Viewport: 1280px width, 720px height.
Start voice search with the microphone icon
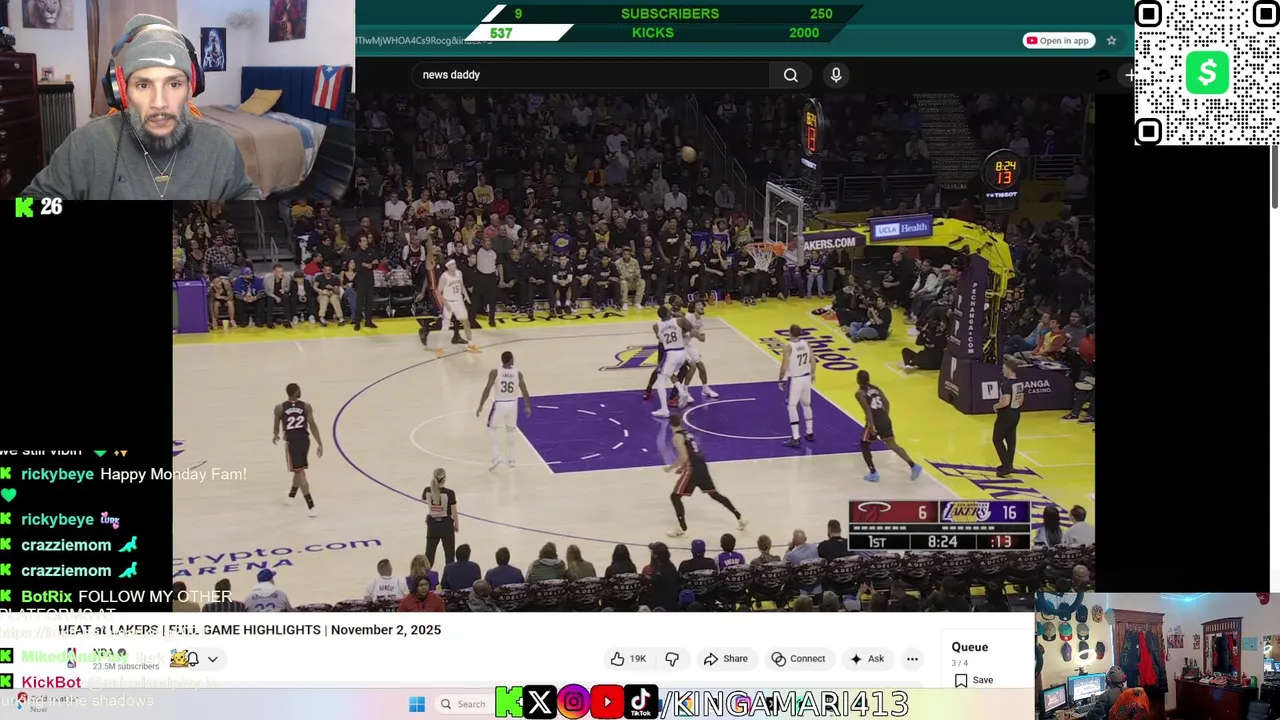(836, 75)
